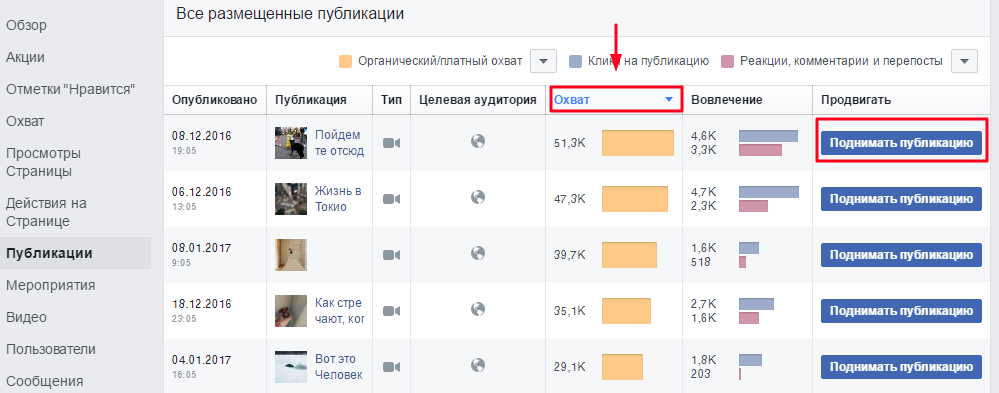
Task: Click orange reach bar for 51,3K
Action: (638, 143)
